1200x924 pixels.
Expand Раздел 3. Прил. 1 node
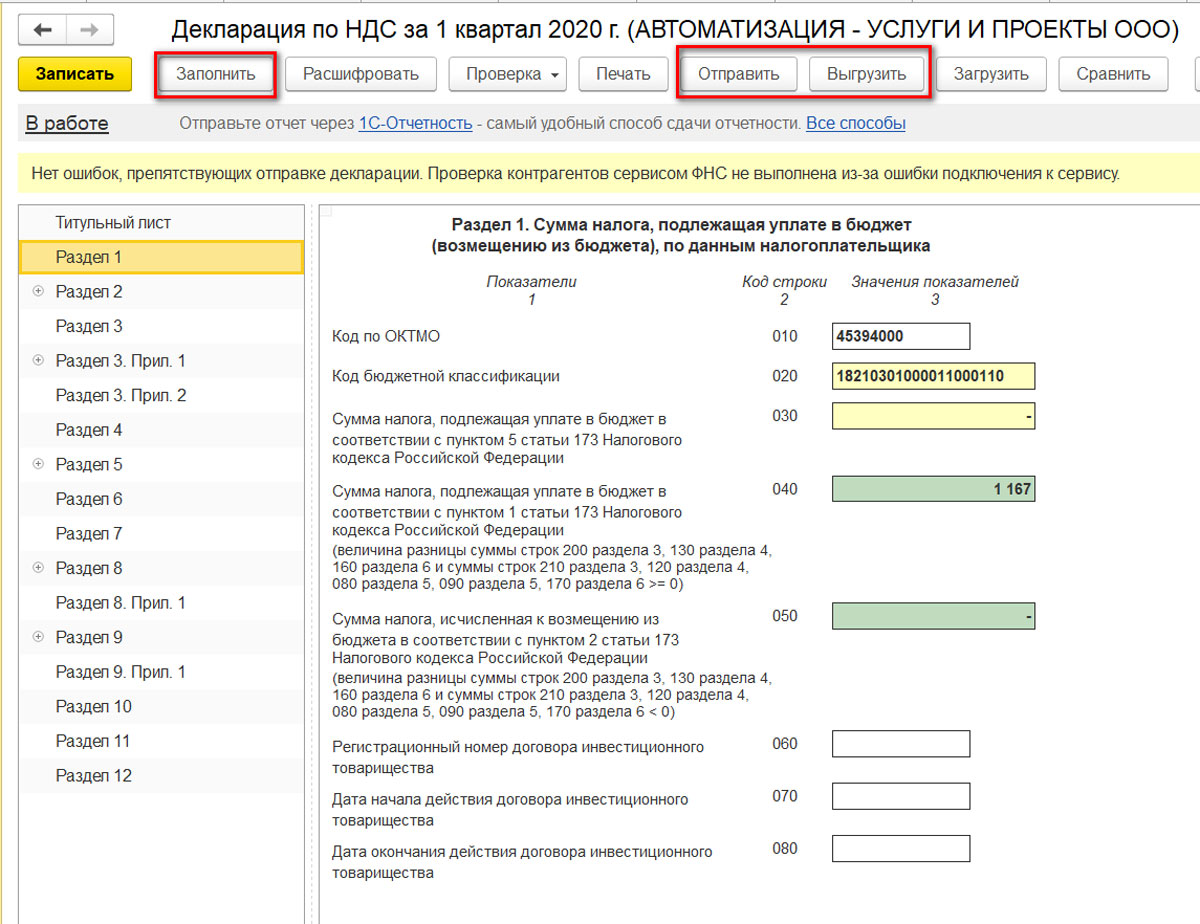[38, 361]
